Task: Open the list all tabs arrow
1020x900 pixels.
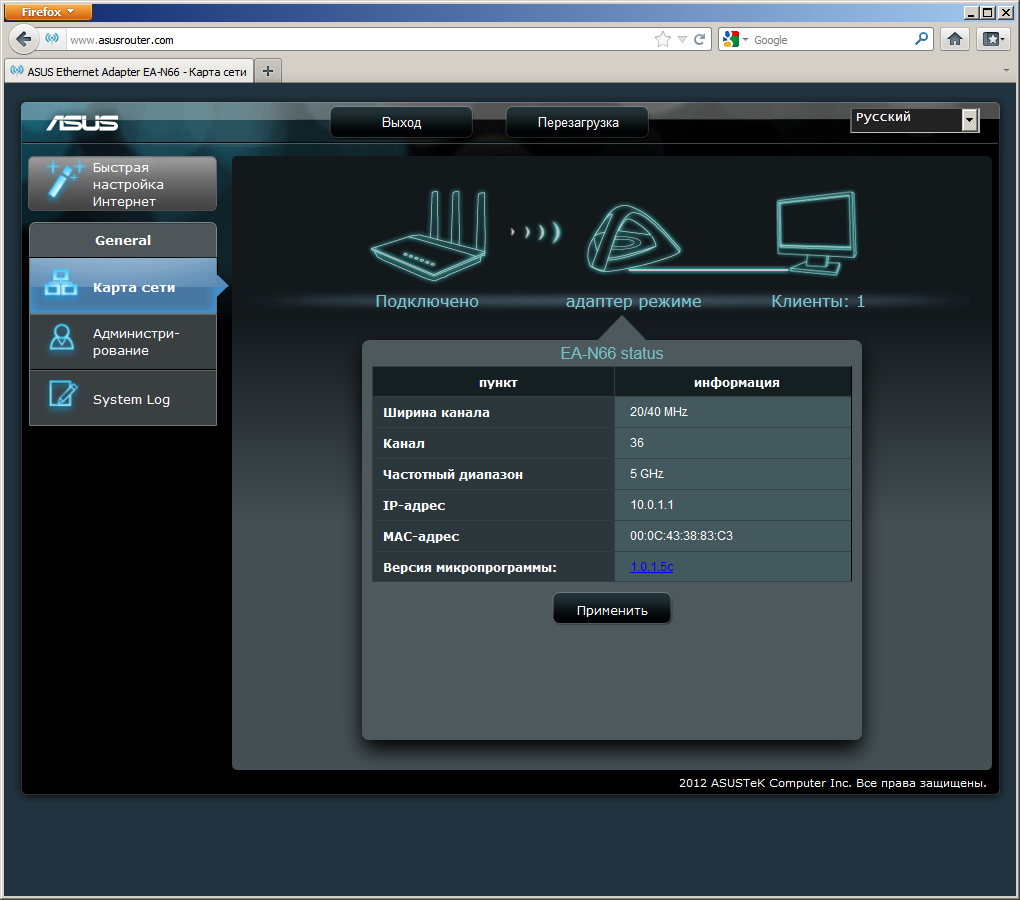Action: pyautogui.click(x=1006, y=70)
